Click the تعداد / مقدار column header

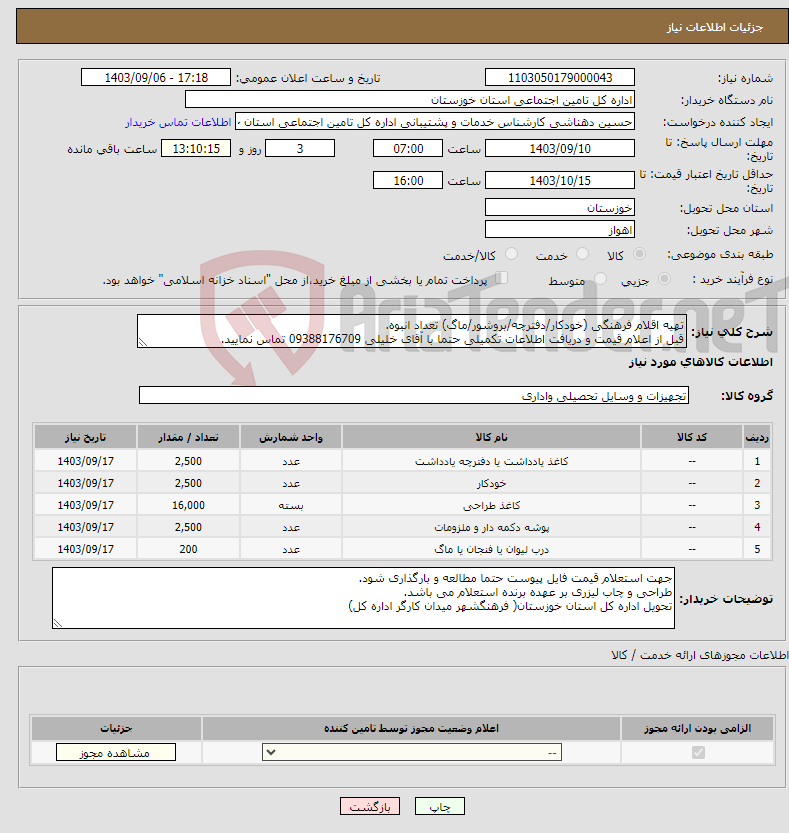tap(188, 437)
